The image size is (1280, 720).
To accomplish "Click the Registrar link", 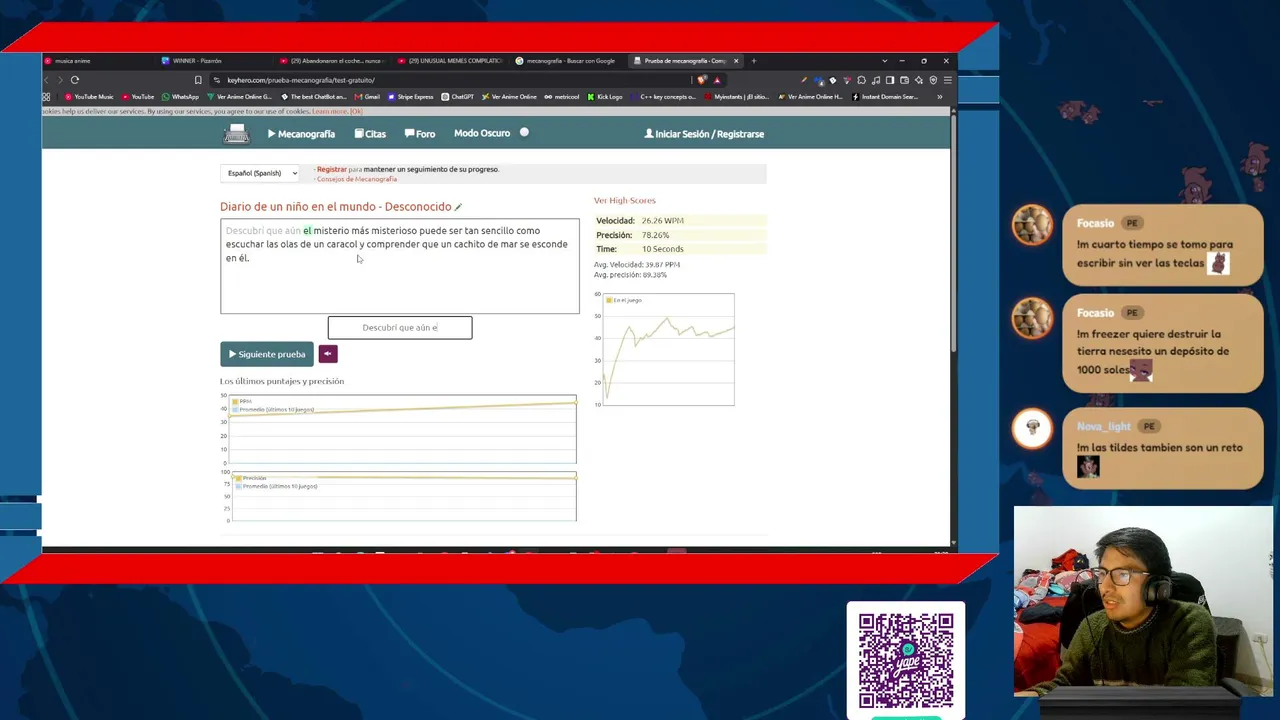I will point(332,169).
